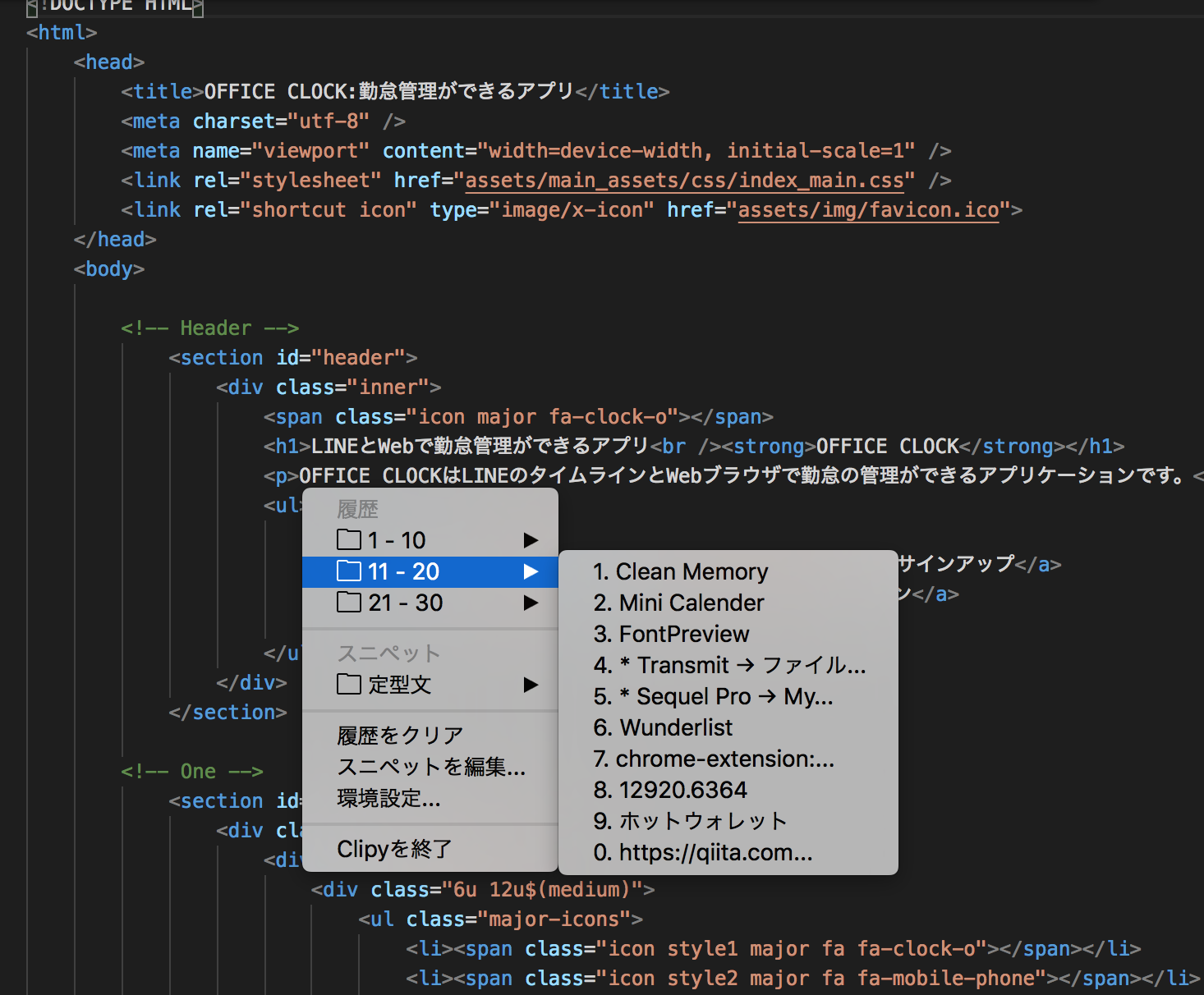Click the folder icon beside "定型文"
1204x995 pixels.
tap(349, 684)
